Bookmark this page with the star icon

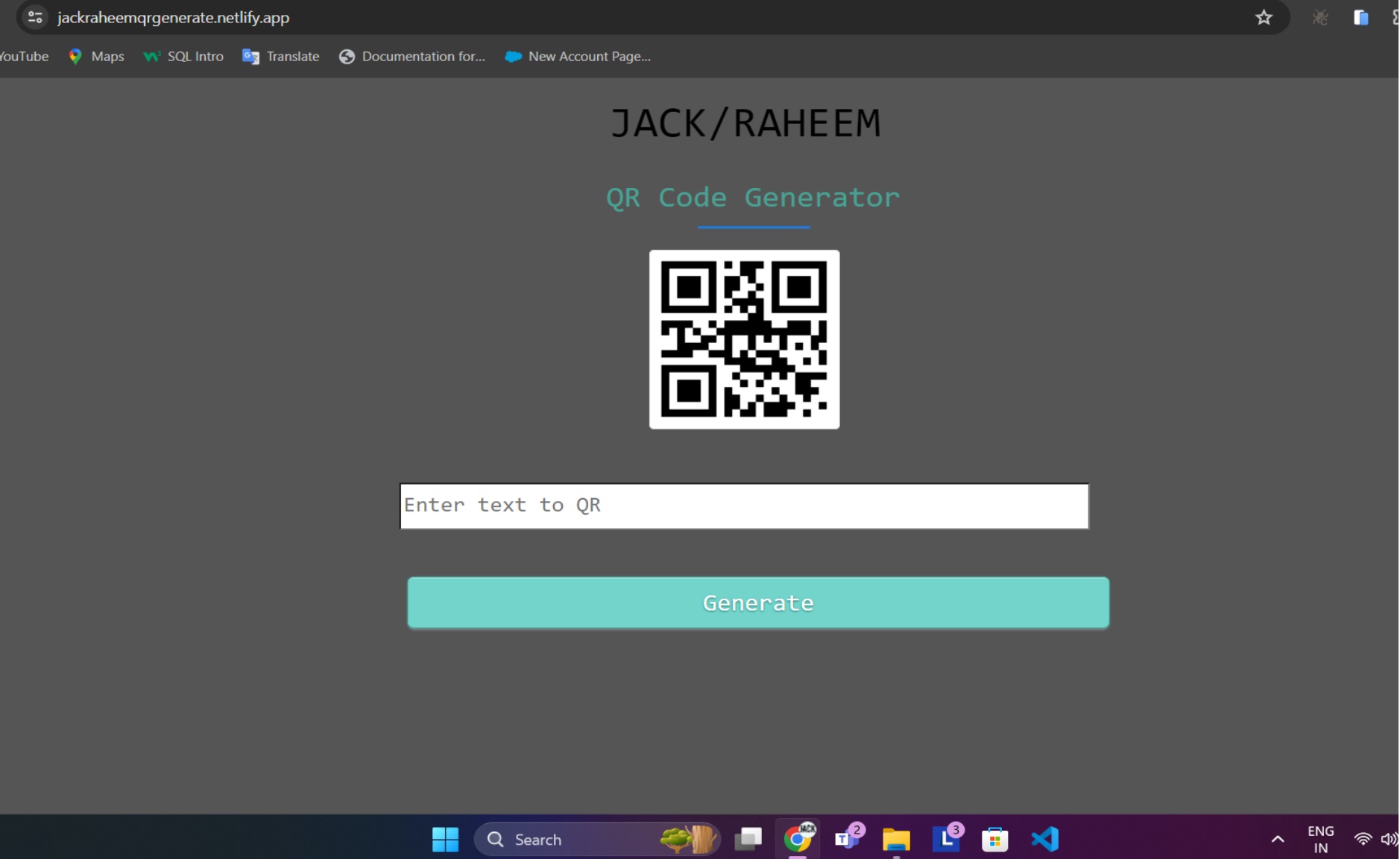pyautogui.click(x=1263, y=17)
